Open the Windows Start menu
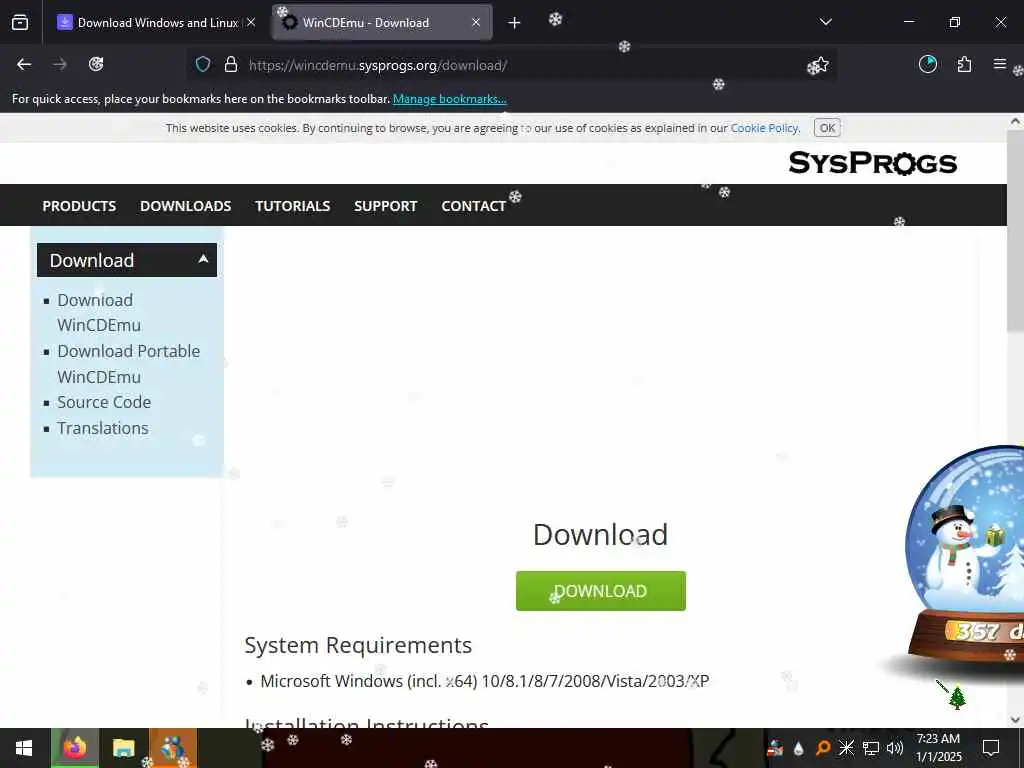The image size is (1024, 768). point(24,748)
